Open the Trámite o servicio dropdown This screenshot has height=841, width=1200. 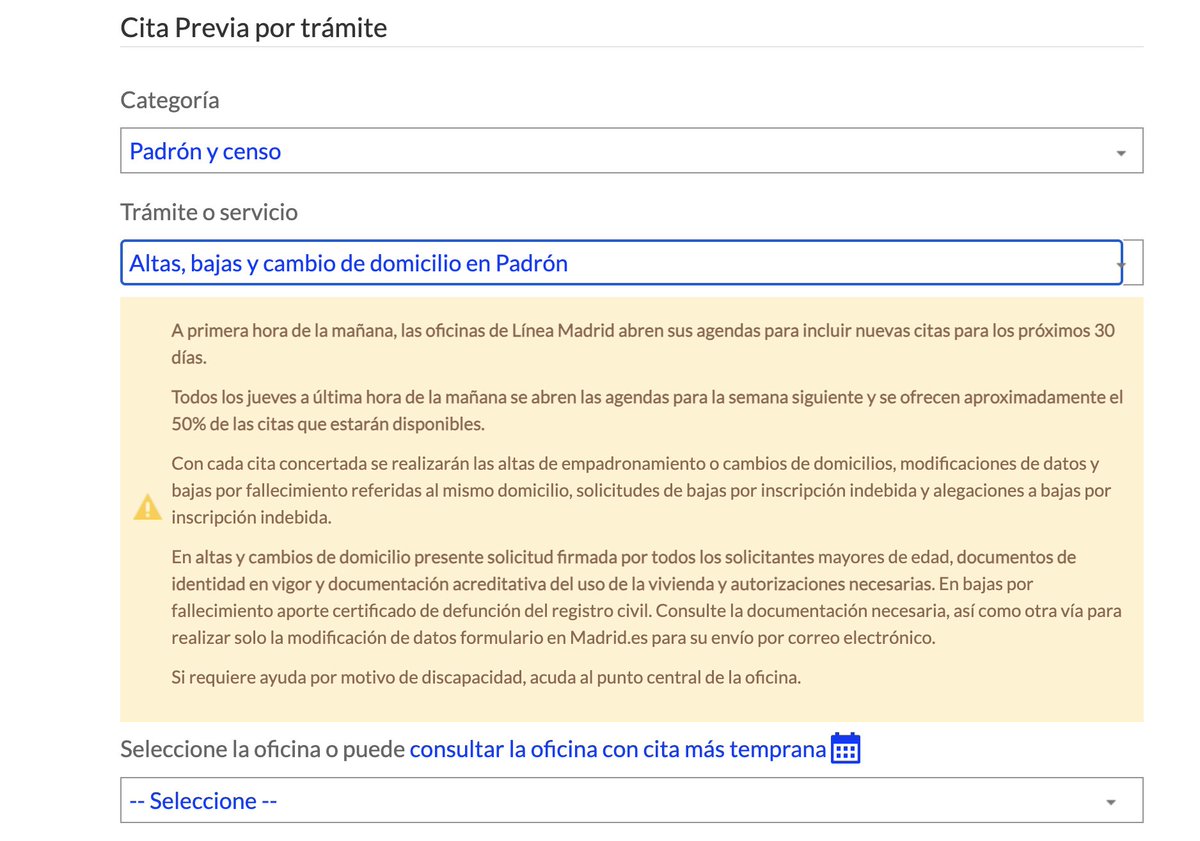point(631,263)
